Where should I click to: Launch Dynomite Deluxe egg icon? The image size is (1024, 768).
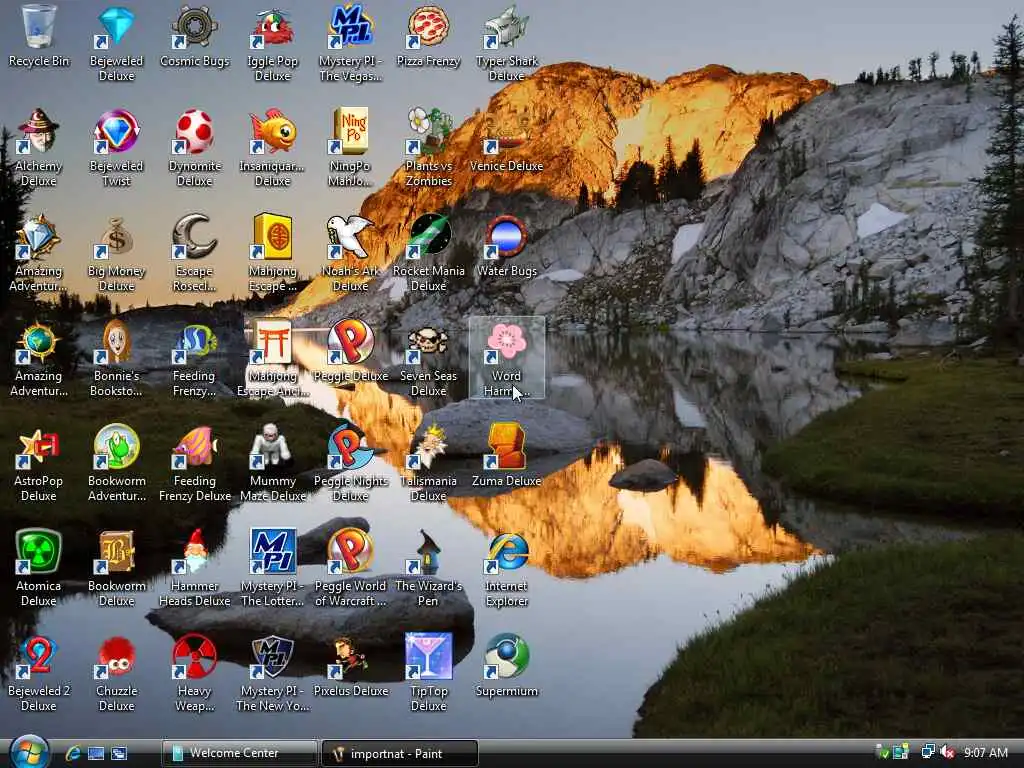[x=195, y=148]
